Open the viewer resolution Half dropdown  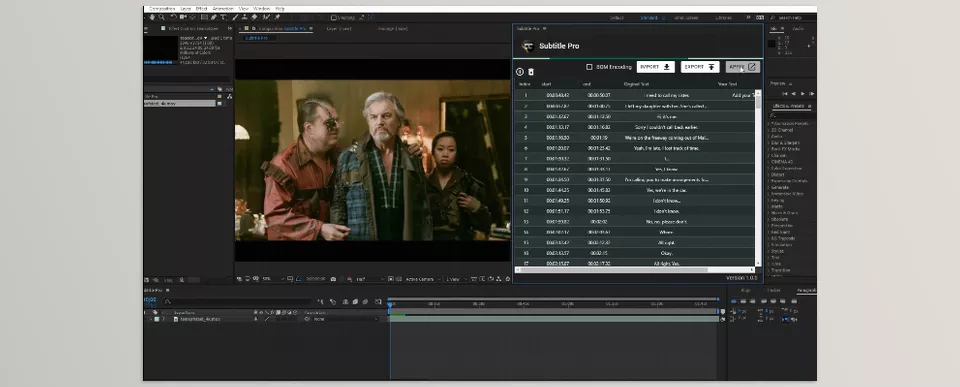point(370,279)
